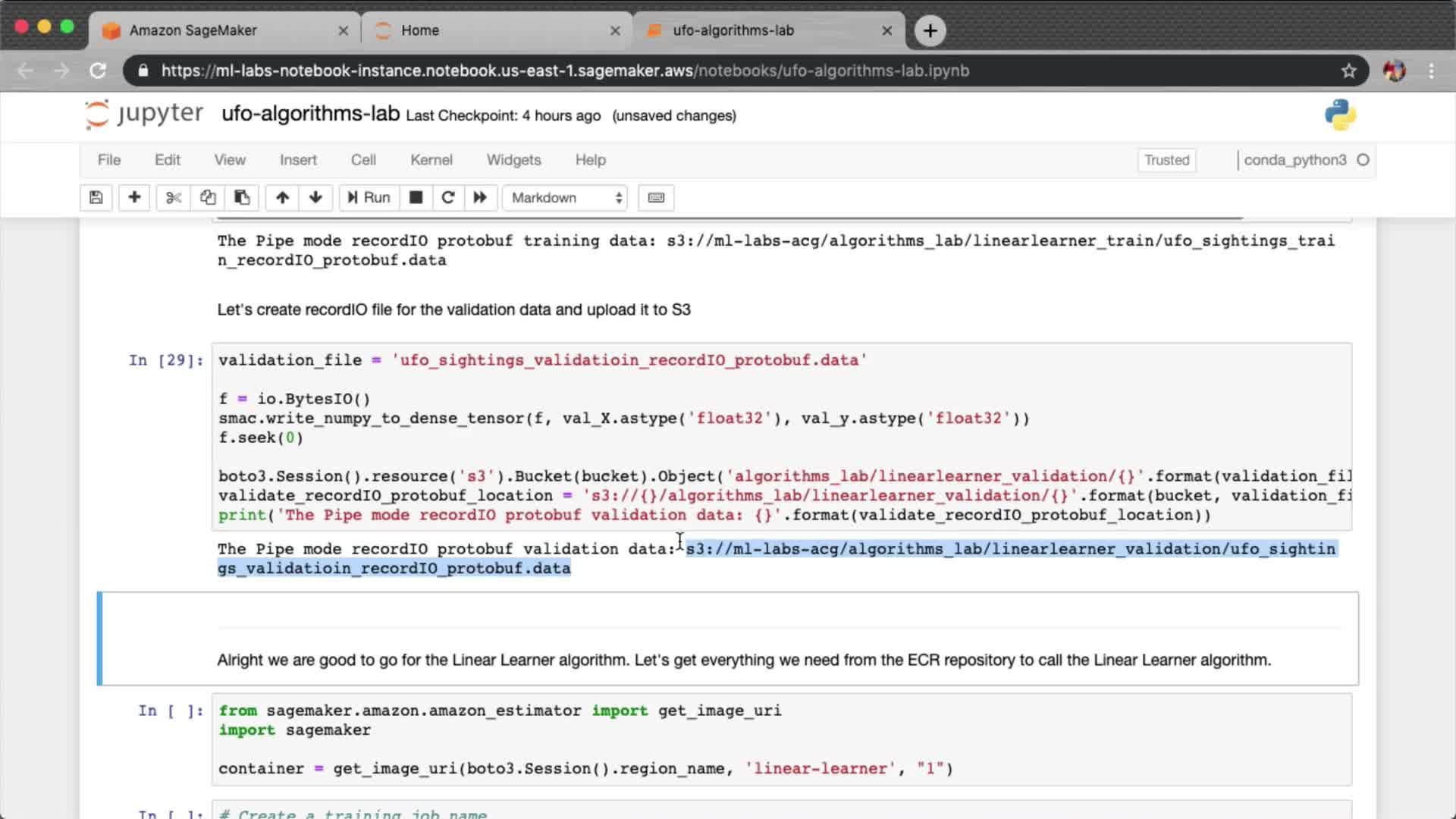Copy selected cells icon
1456x819 pixels.
click(x=208, y=197)
